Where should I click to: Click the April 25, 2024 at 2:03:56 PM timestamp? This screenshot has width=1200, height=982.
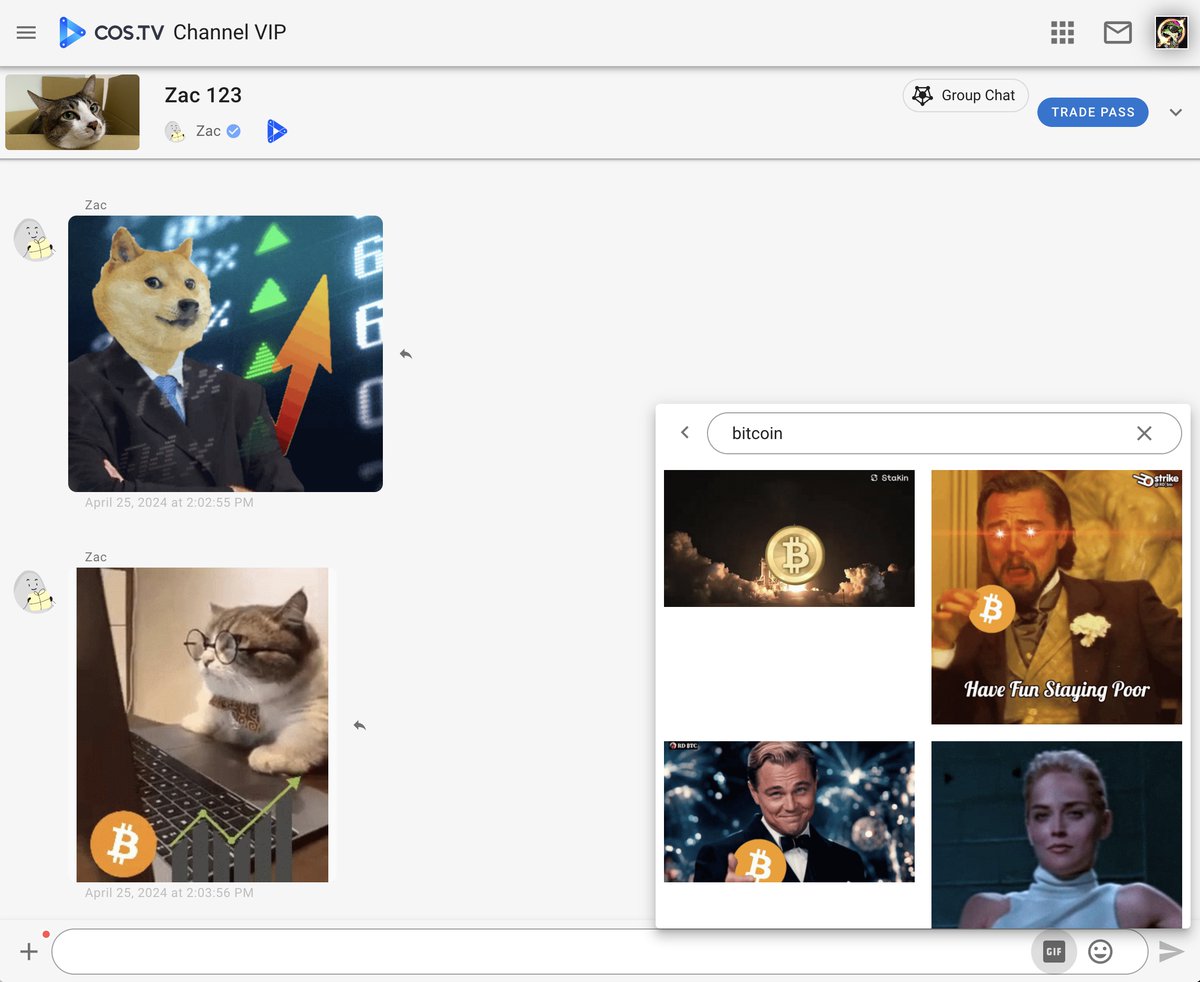169,893
